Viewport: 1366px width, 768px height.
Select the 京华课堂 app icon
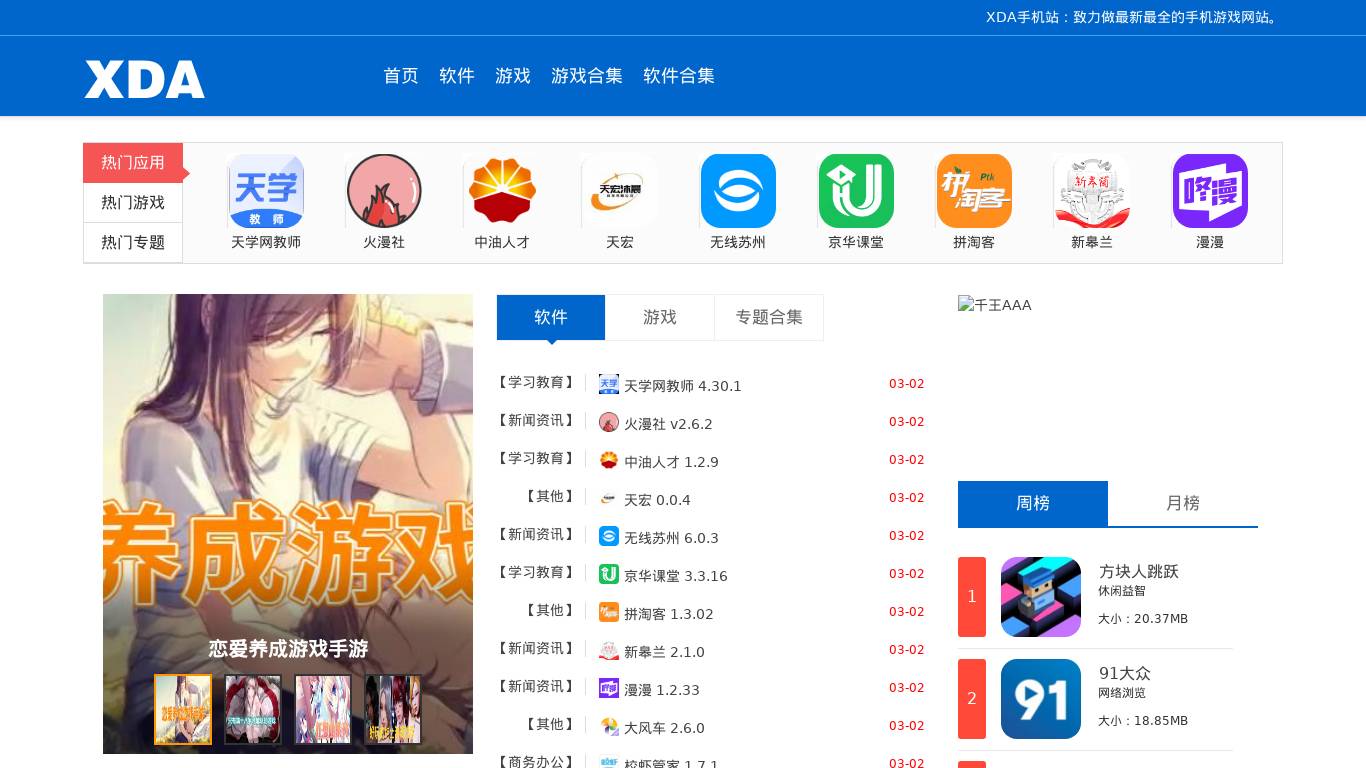pyautogui.click(x=856, y=191)
